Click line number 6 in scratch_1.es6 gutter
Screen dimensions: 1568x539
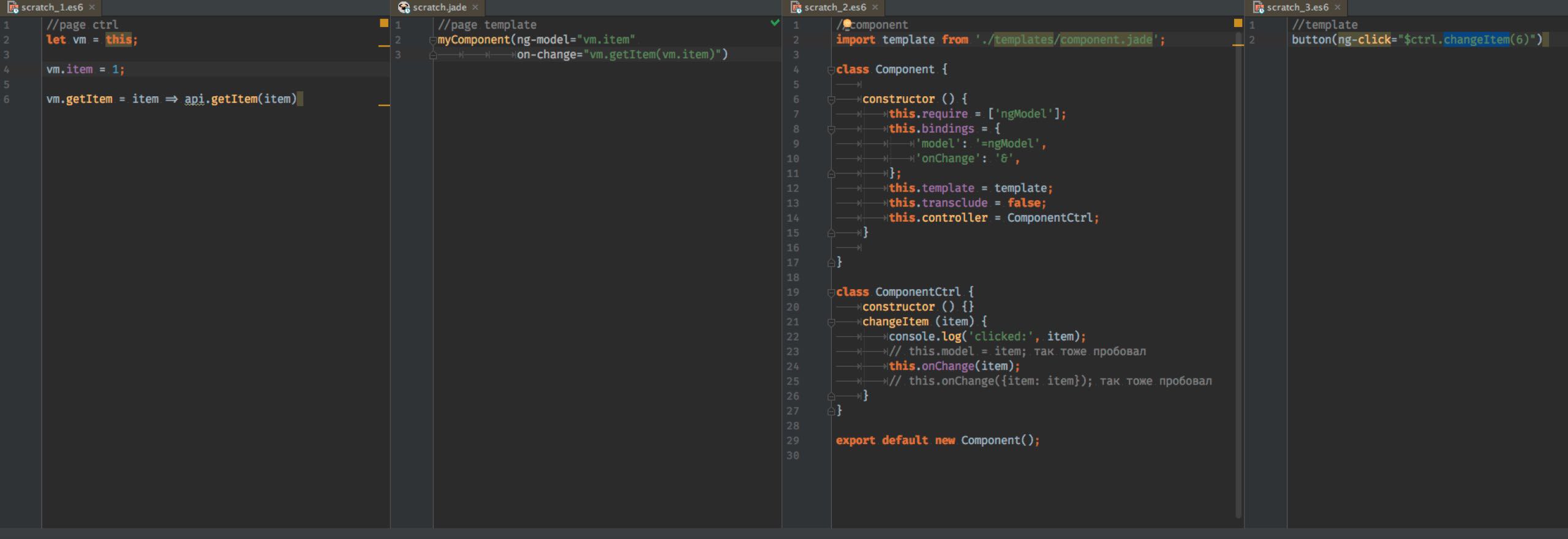coord(6,99)
